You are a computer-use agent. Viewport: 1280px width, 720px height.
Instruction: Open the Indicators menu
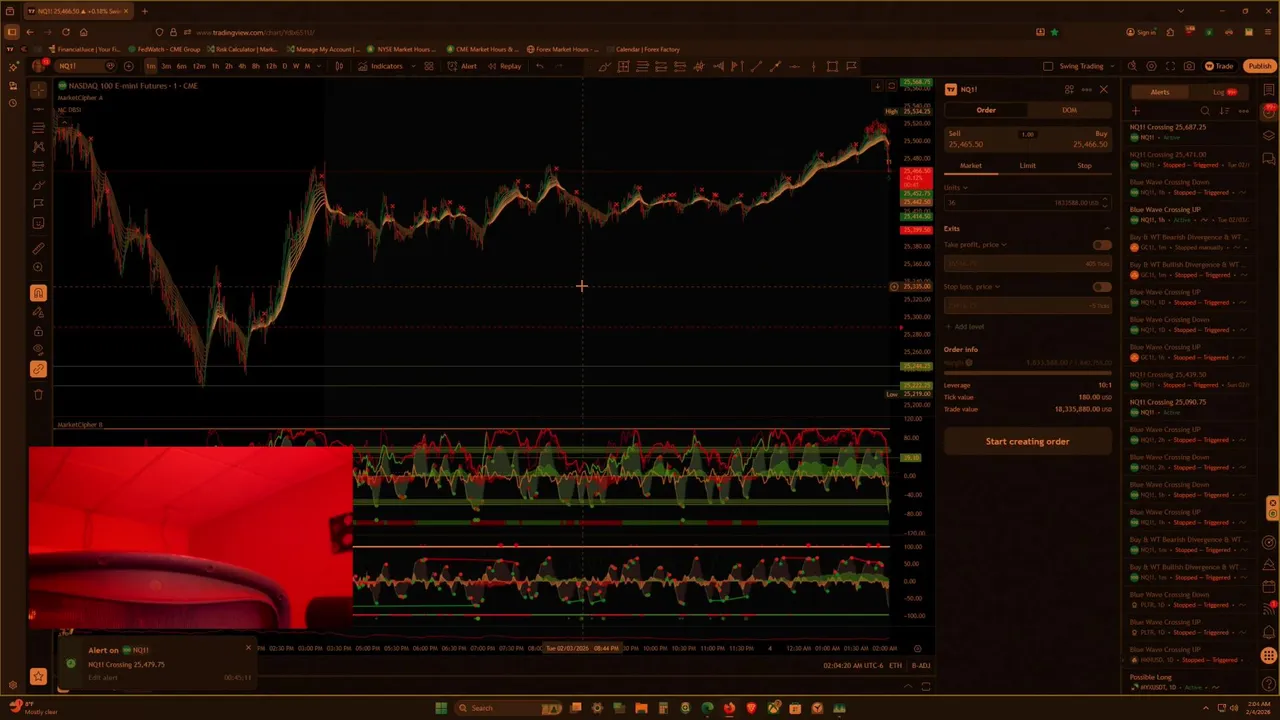coord(380,66)
